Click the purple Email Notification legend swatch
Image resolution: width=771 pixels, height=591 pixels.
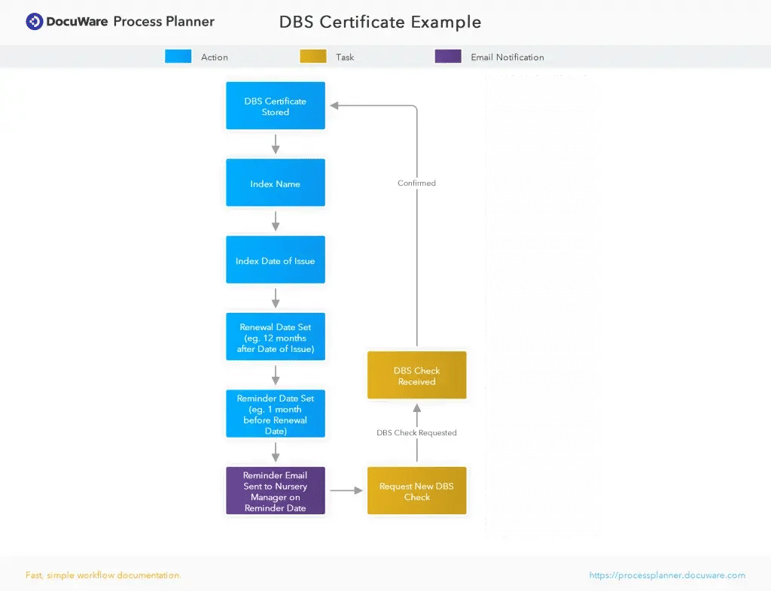click(x=448, y=57)
